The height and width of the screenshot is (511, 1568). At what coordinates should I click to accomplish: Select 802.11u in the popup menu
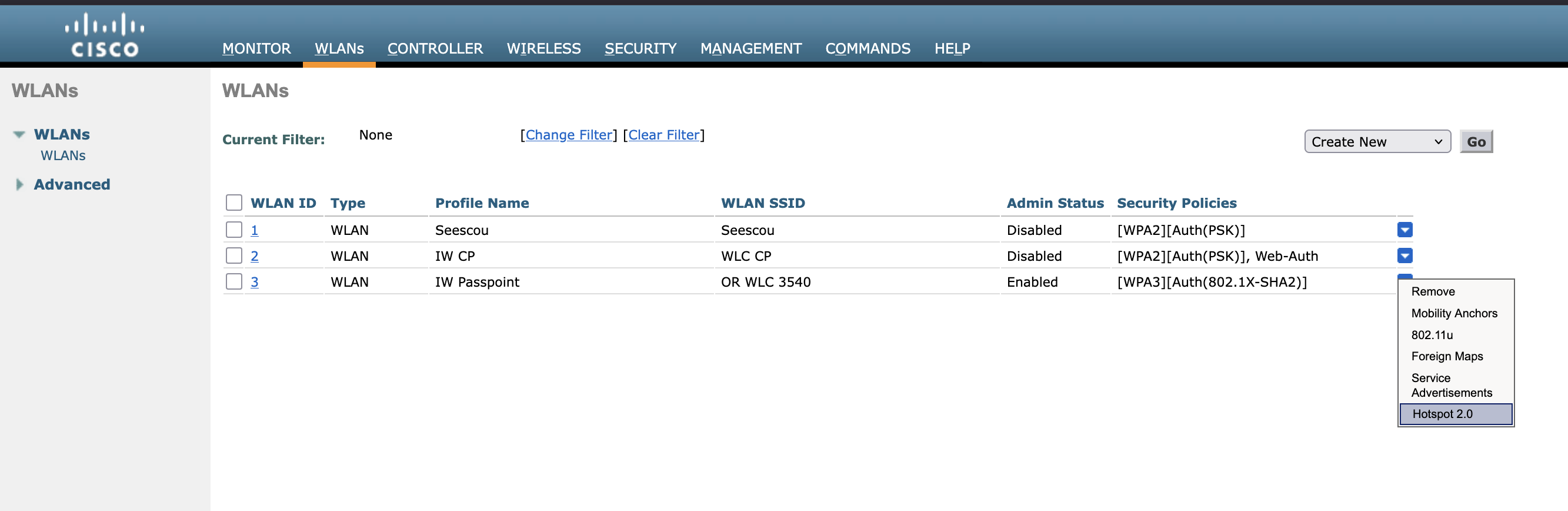pos(1432,335)
